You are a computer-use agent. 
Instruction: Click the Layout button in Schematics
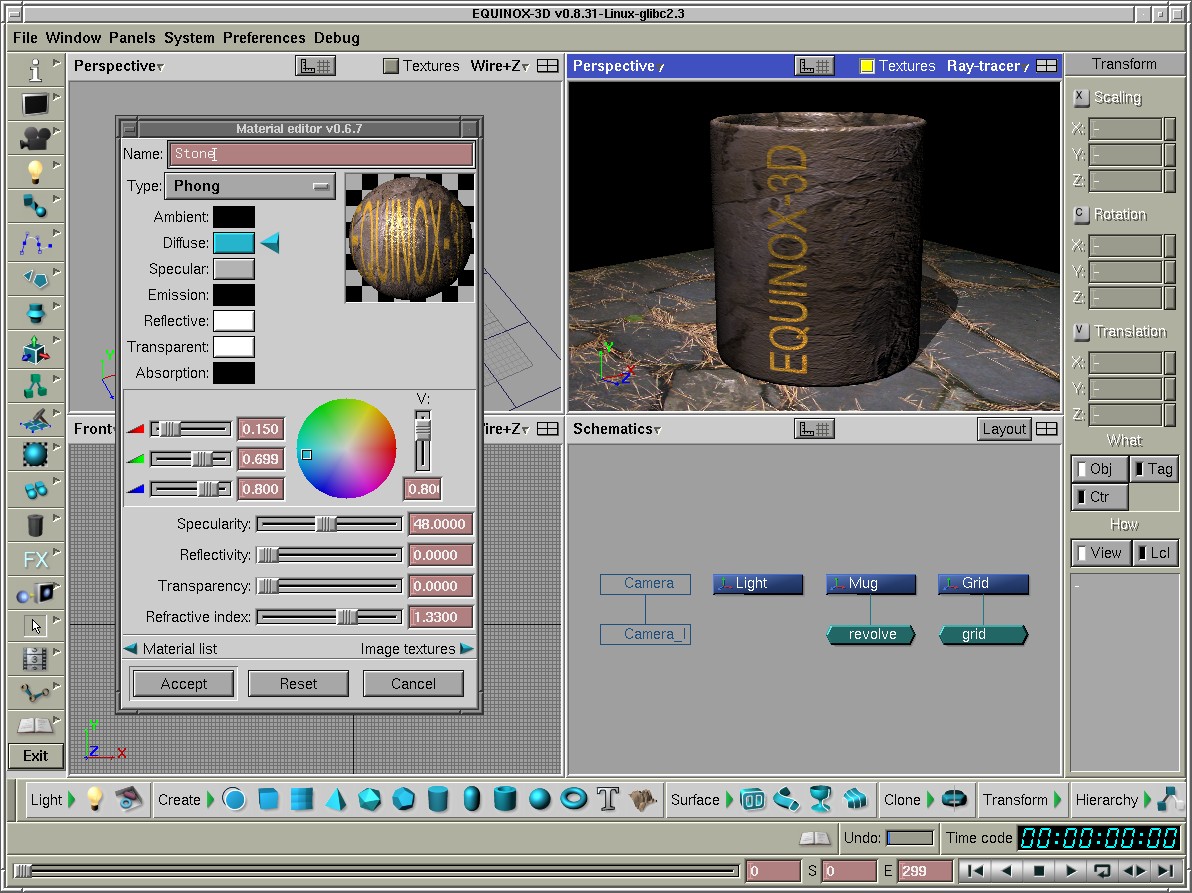point(1003,429)
